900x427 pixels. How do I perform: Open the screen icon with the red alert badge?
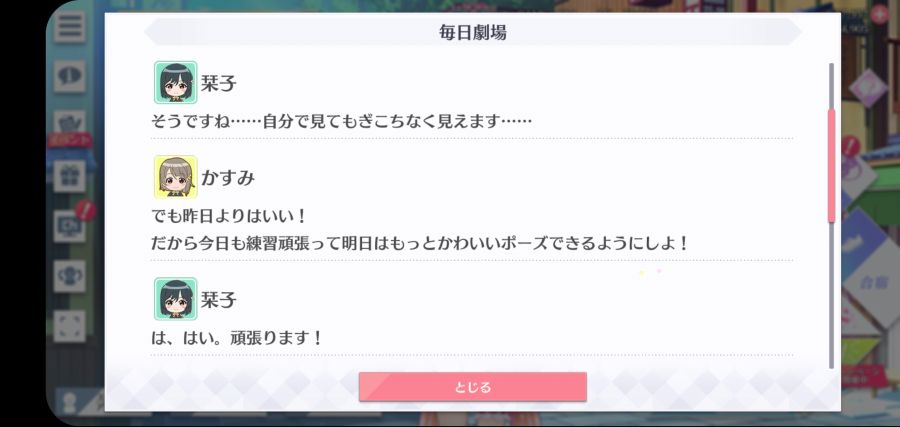point(69,226)
